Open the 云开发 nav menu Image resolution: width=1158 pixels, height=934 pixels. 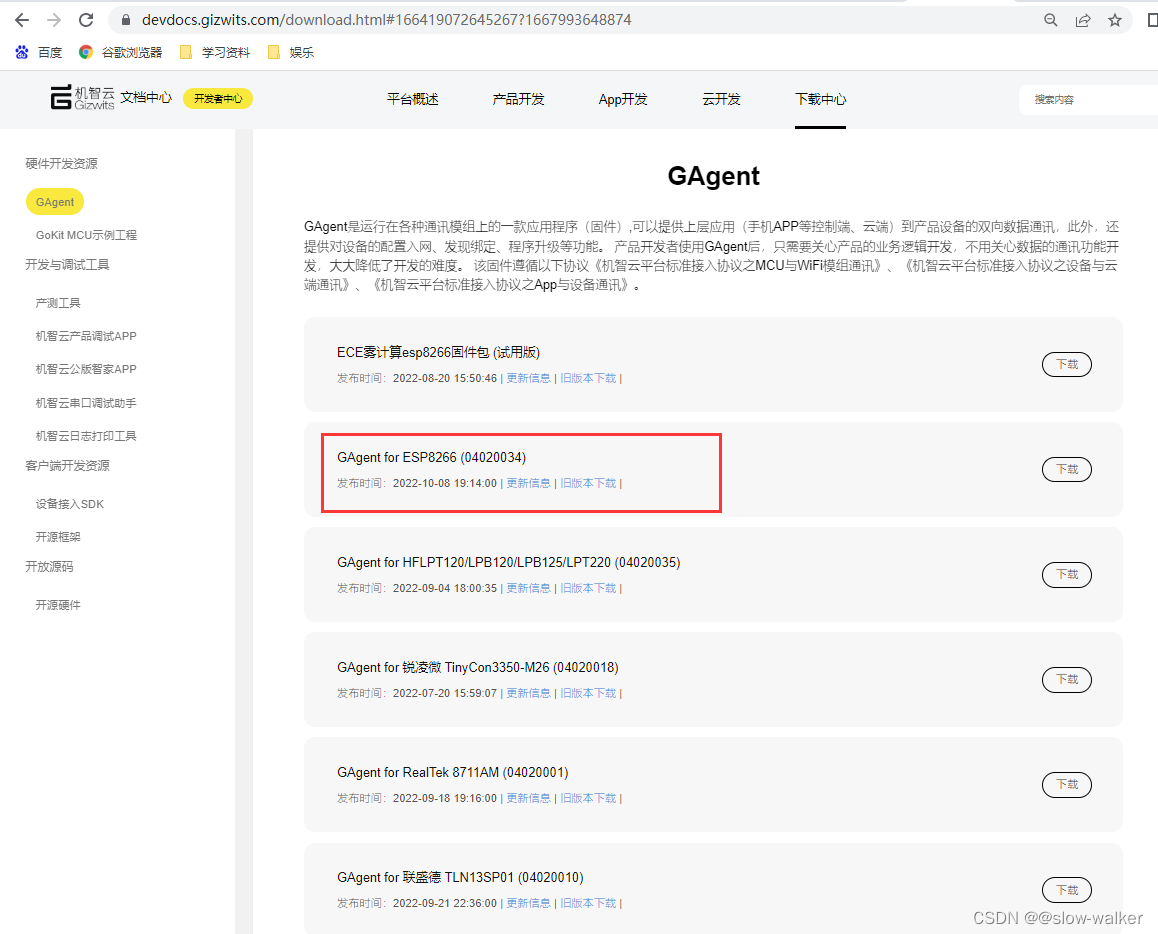721,99
